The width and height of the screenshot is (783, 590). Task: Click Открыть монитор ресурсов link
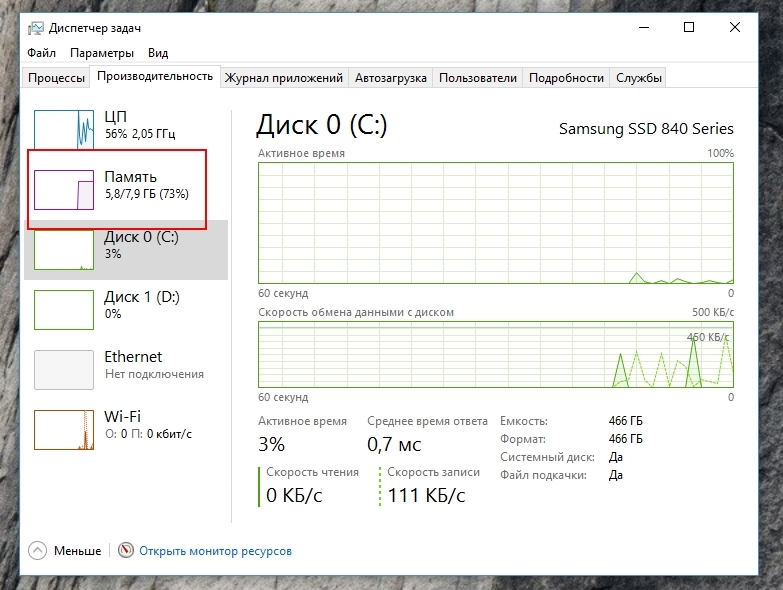tap(215, 550)
